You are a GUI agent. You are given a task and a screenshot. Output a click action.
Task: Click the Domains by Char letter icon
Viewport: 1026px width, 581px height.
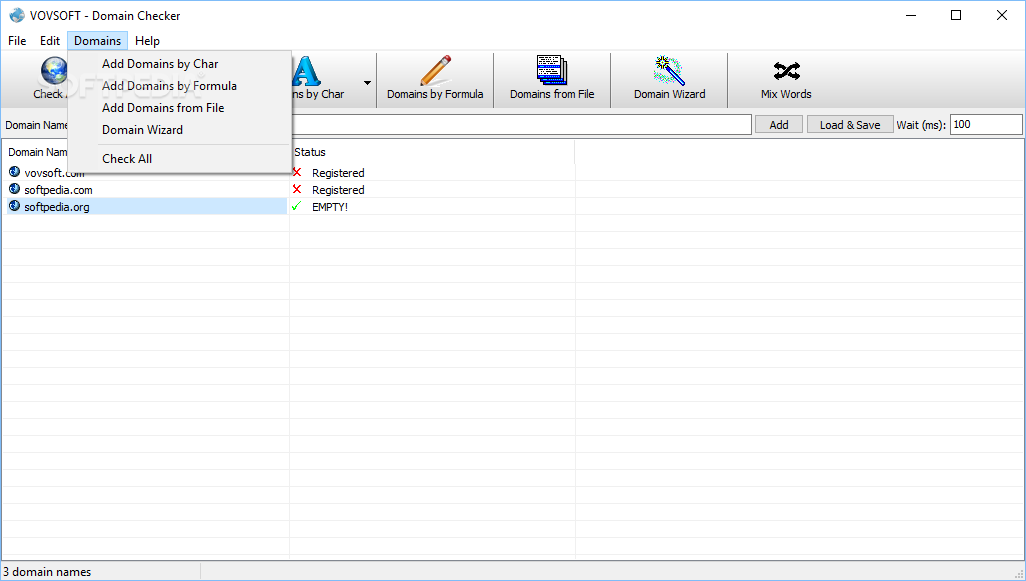point(306,70)
